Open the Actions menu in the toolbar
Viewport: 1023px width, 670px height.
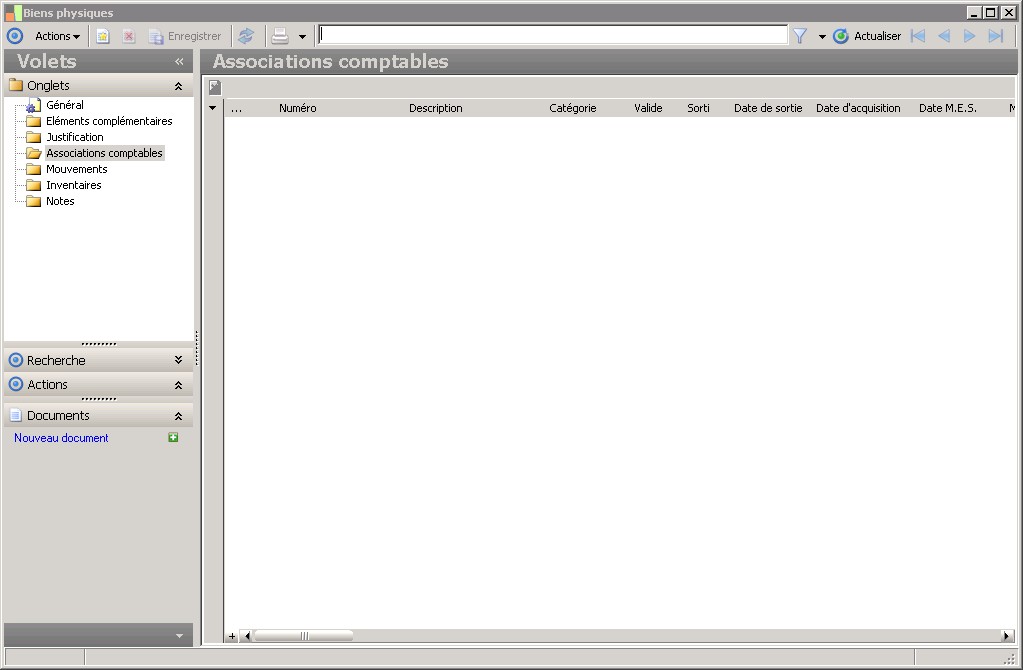pyautogui.click(x=57, y=37)
